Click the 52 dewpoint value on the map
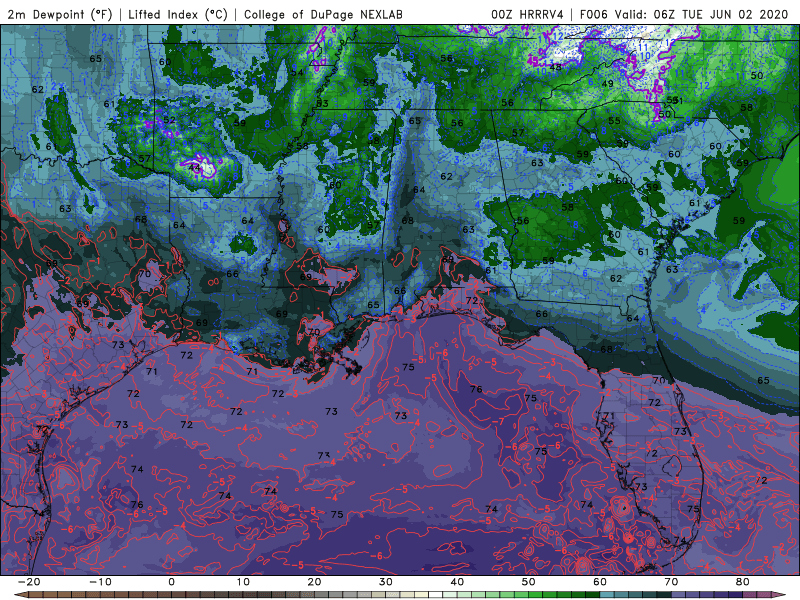This screenshot has width=800, height=600. [x=169, y=120]
